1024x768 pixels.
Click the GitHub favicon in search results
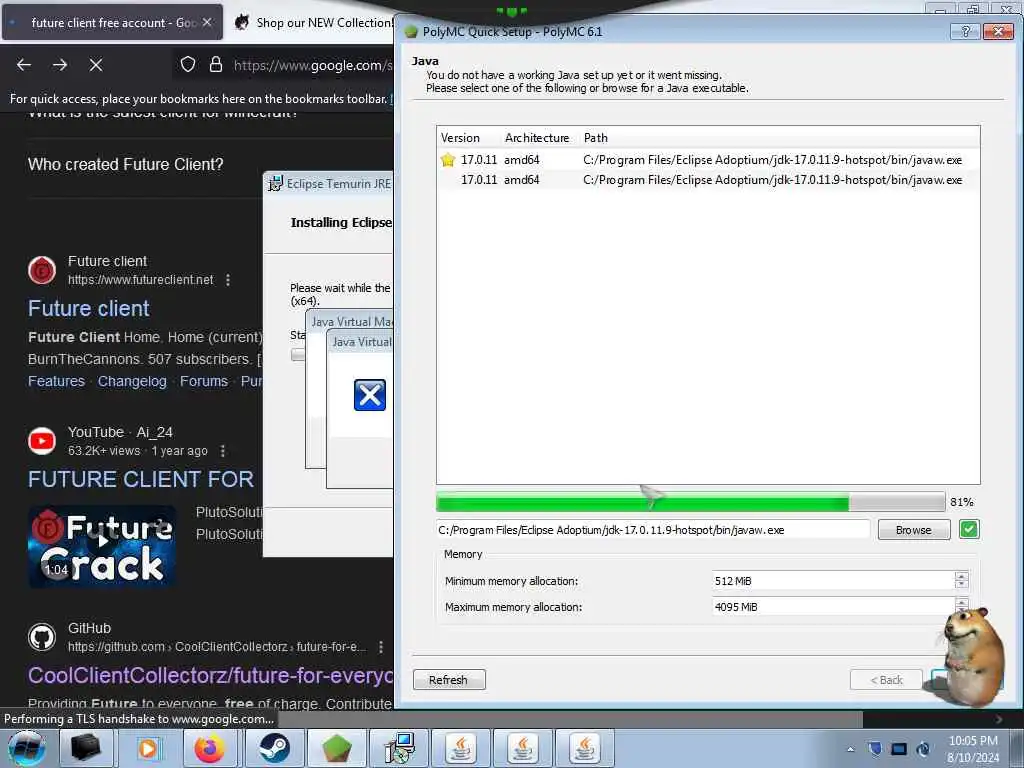click(42, 637)
